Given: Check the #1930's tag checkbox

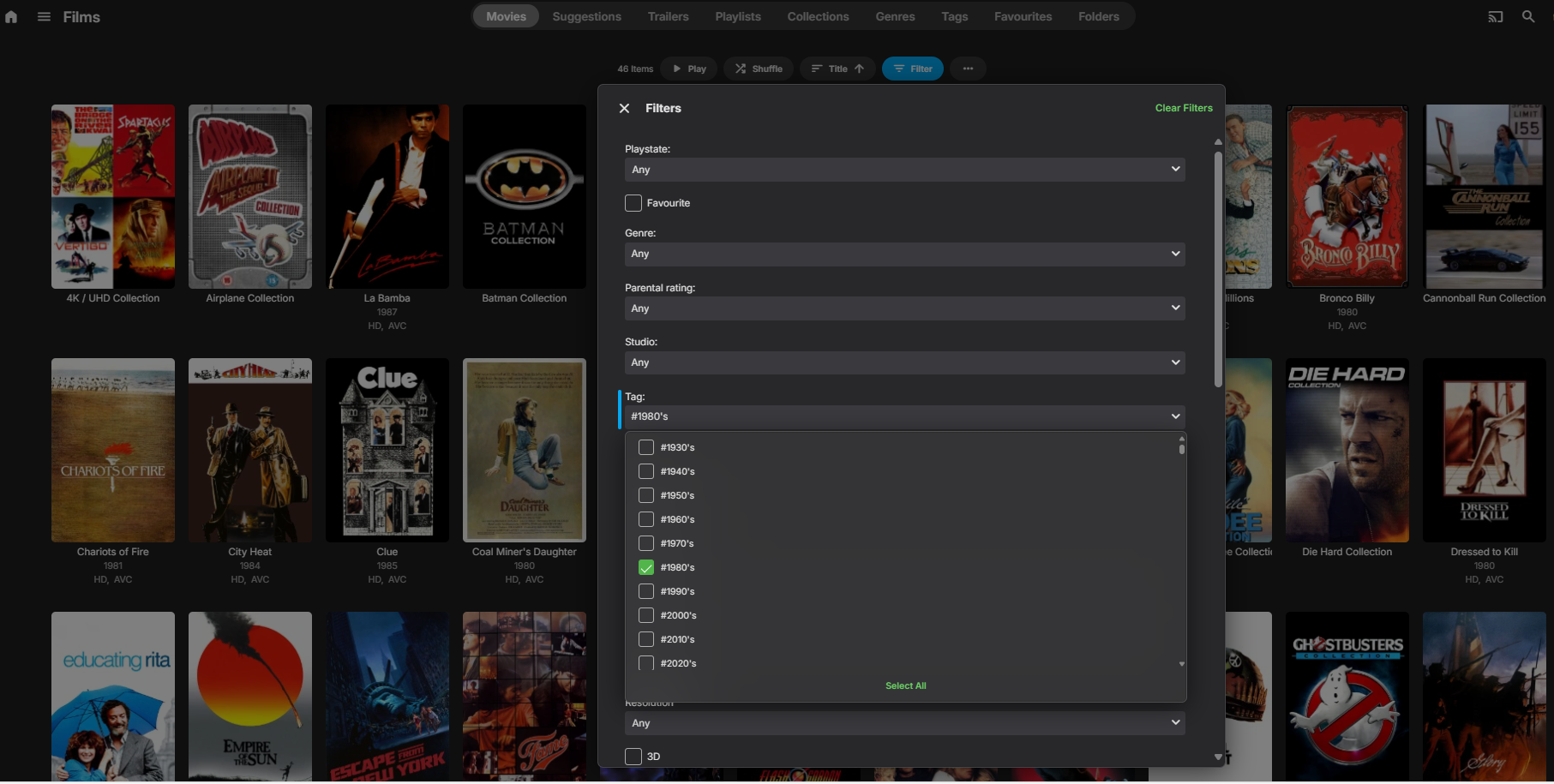Looking at the screenshot, I should (x=646, y=447).
